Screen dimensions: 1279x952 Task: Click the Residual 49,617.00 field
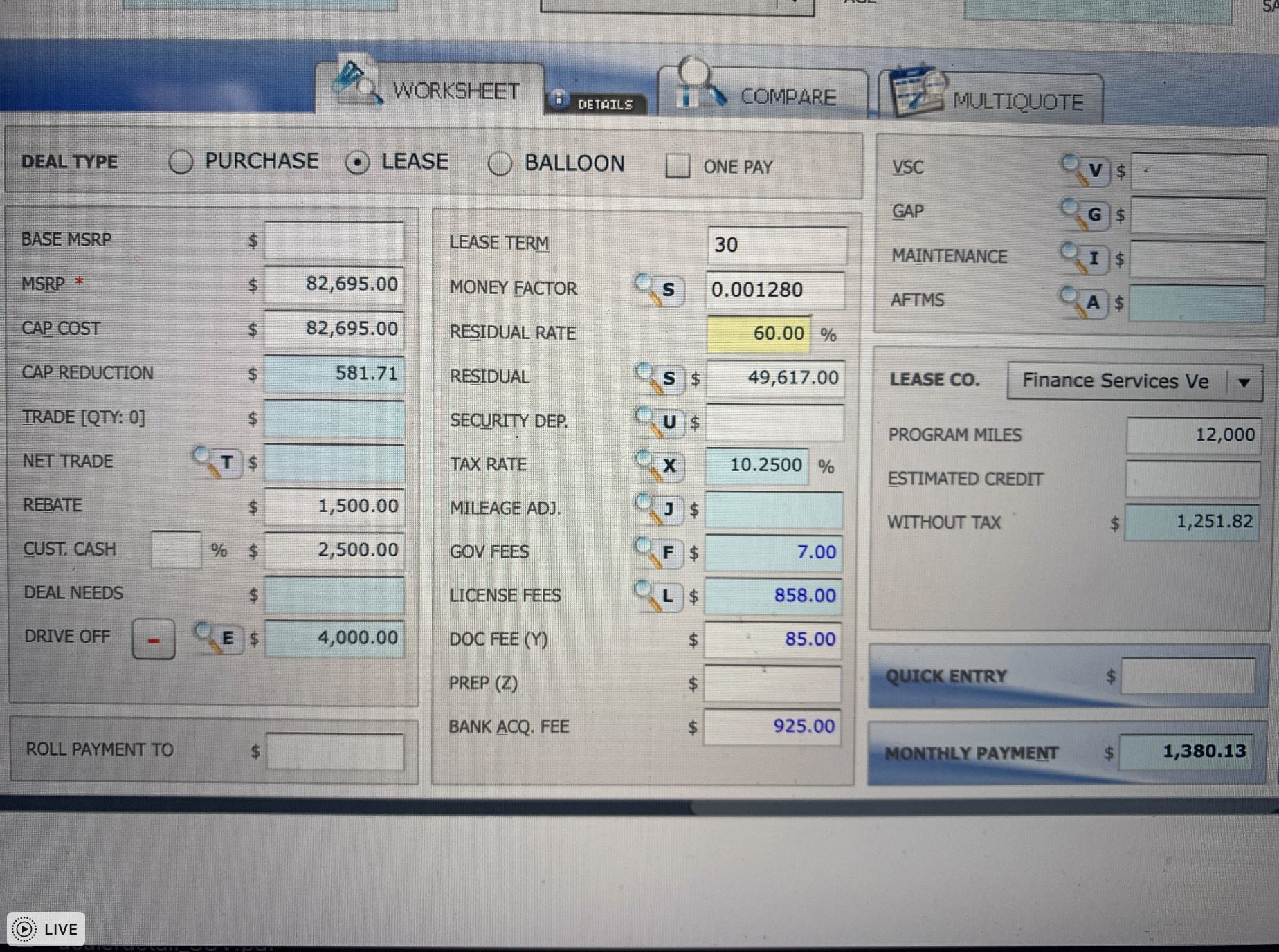(x=775, y=378)
